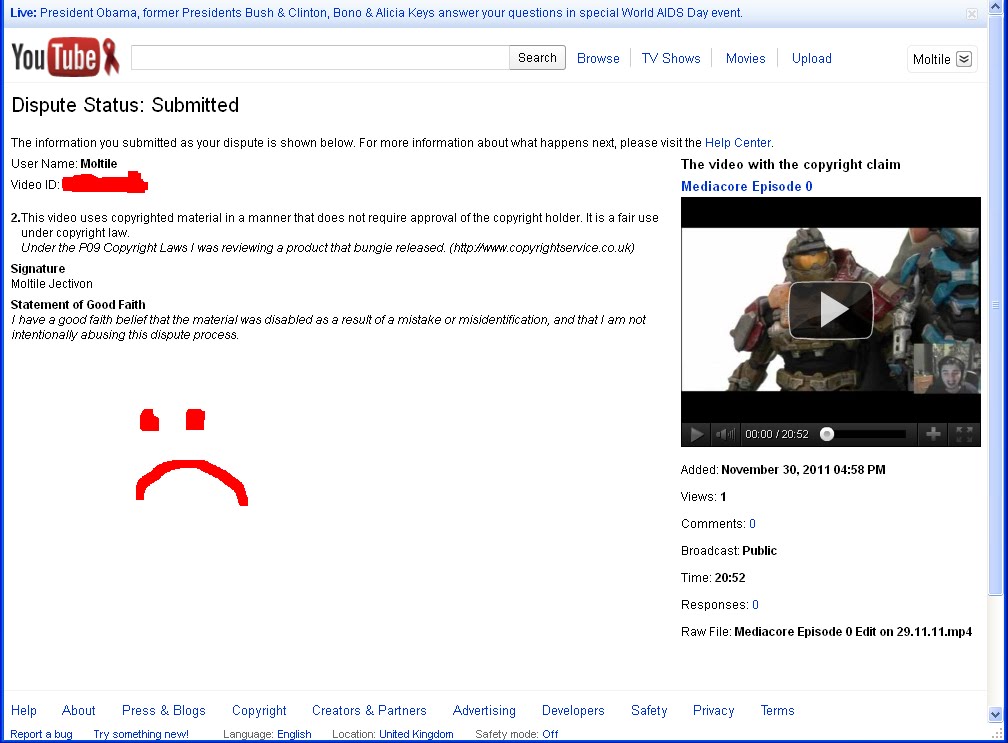Click the vertical scrollbar thumb
Screen dimensions: 1008x743
pos(995,304)
